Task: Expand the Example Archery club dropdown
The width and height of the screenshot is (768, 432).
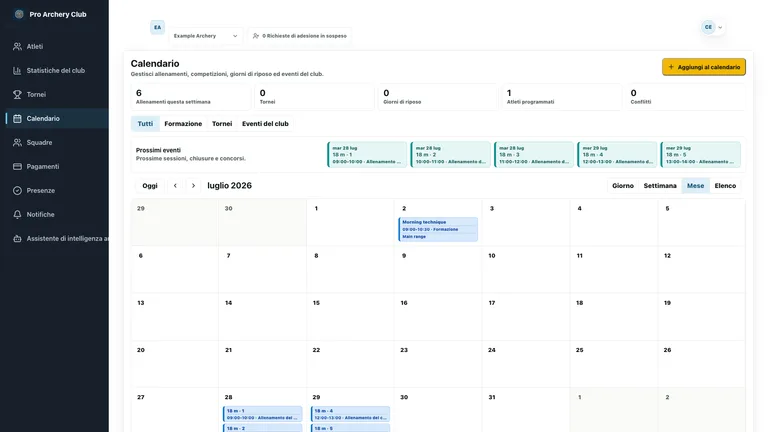Action: point(206,36)
